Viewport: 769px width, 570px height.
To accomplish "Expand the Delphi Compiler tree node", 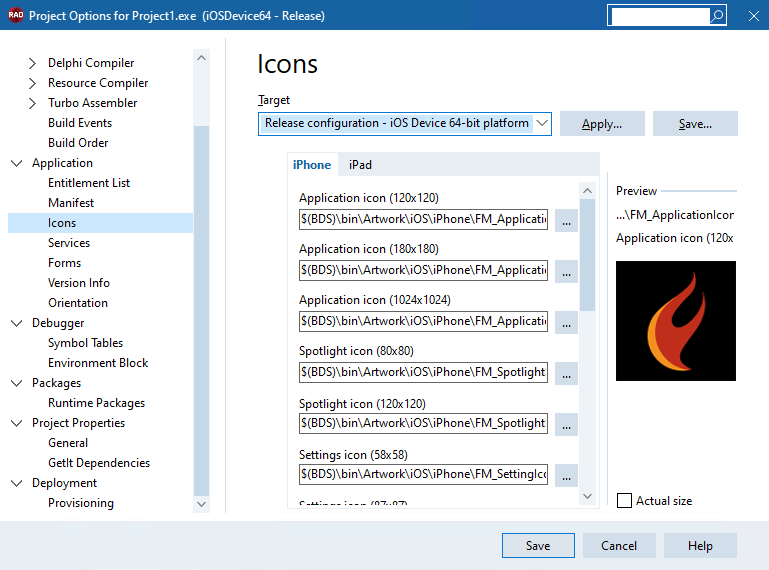I will click(x=32, y=63).
